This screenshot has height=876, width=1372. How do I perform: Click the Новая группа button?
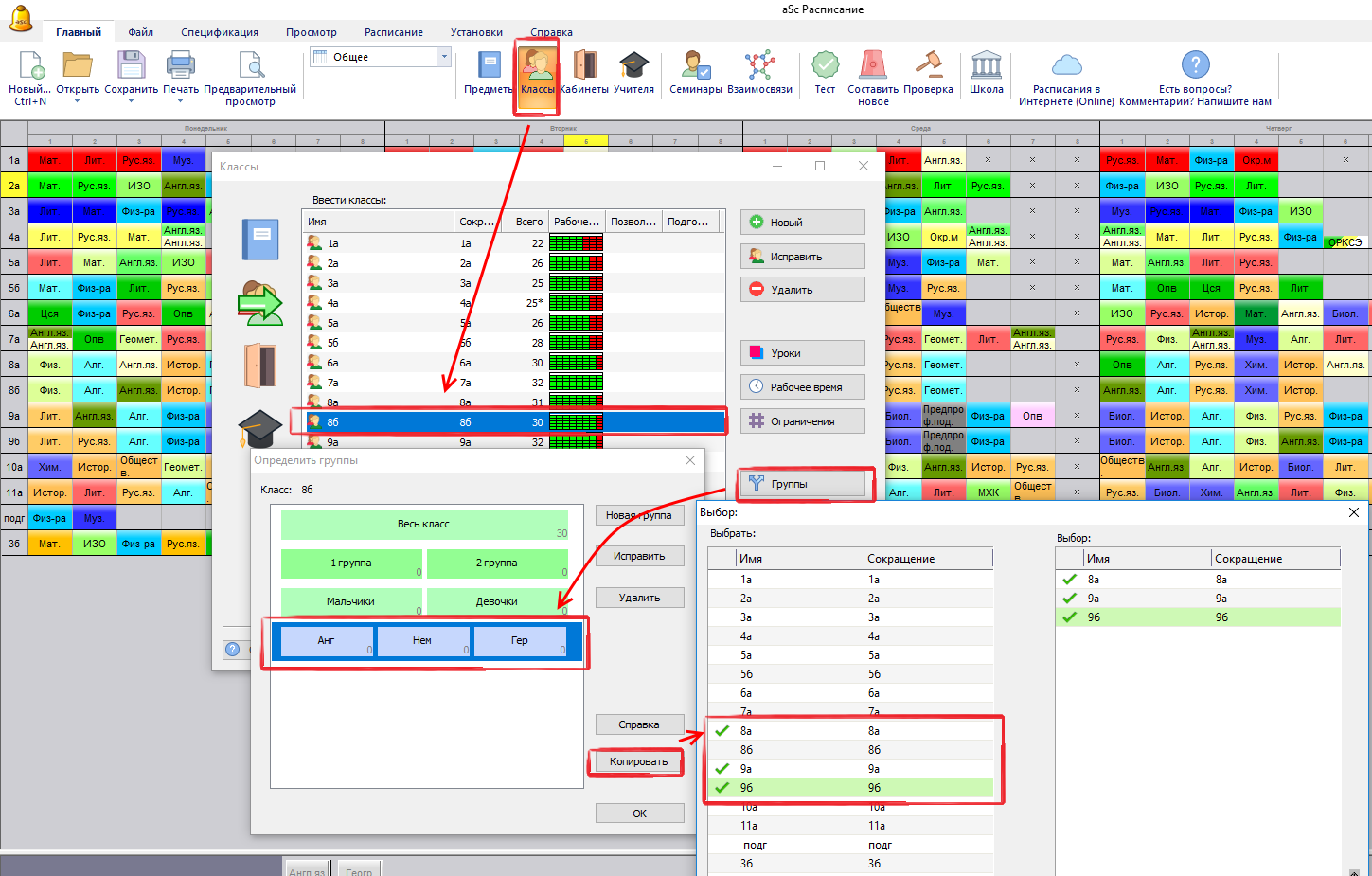tap(639, 515)
